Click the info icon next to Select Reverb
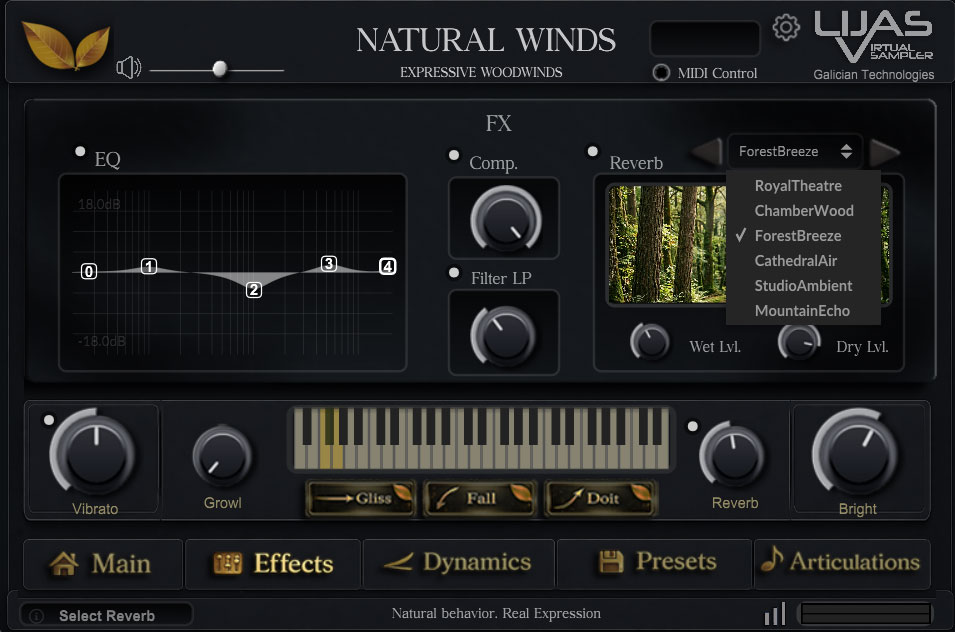955x632 pixels. coord(37,616)
